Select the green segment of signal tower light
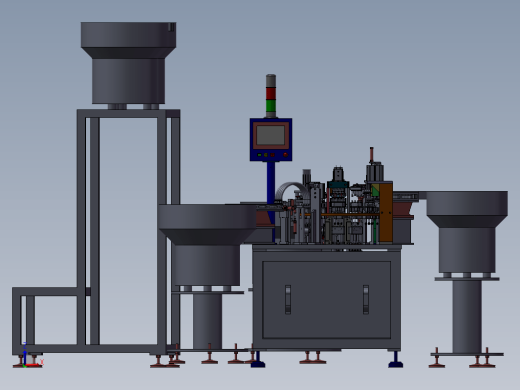 tap(271, 105)
